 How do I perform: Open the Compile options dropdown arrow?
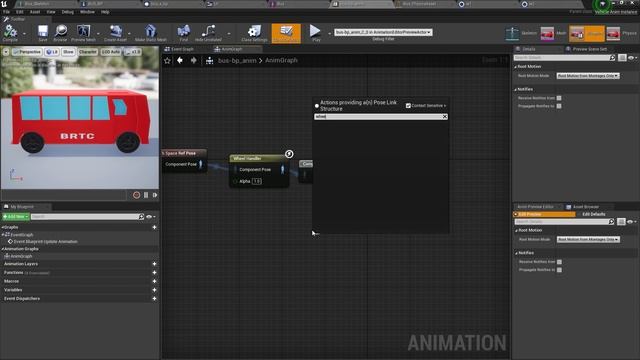[24, 33]
